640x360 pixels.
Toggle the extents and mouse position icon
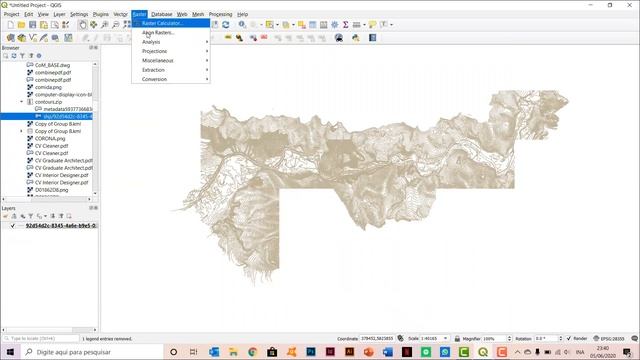pos(400,338)
